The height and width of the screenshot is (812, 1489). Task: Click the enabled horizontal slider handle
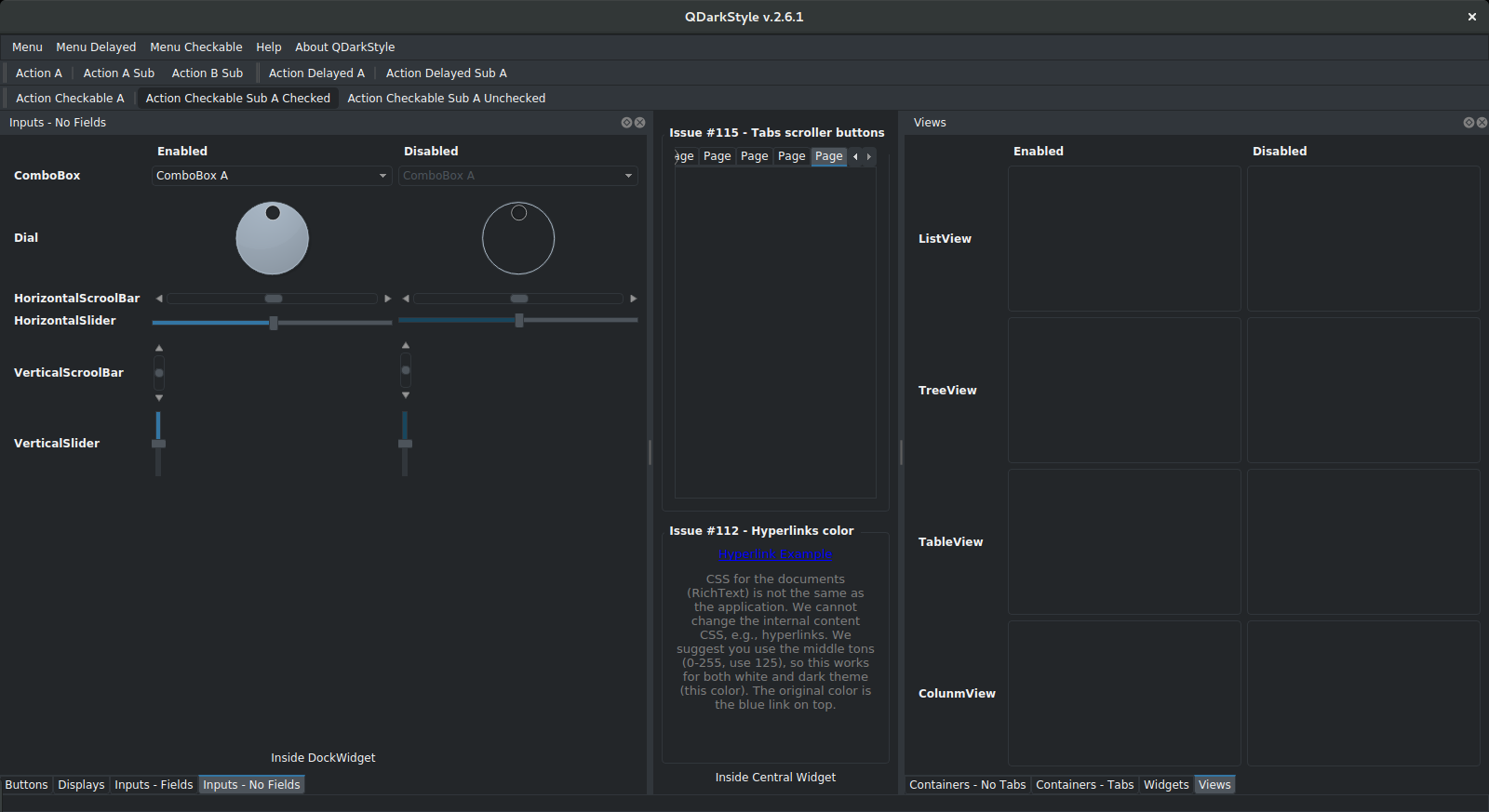274,323
